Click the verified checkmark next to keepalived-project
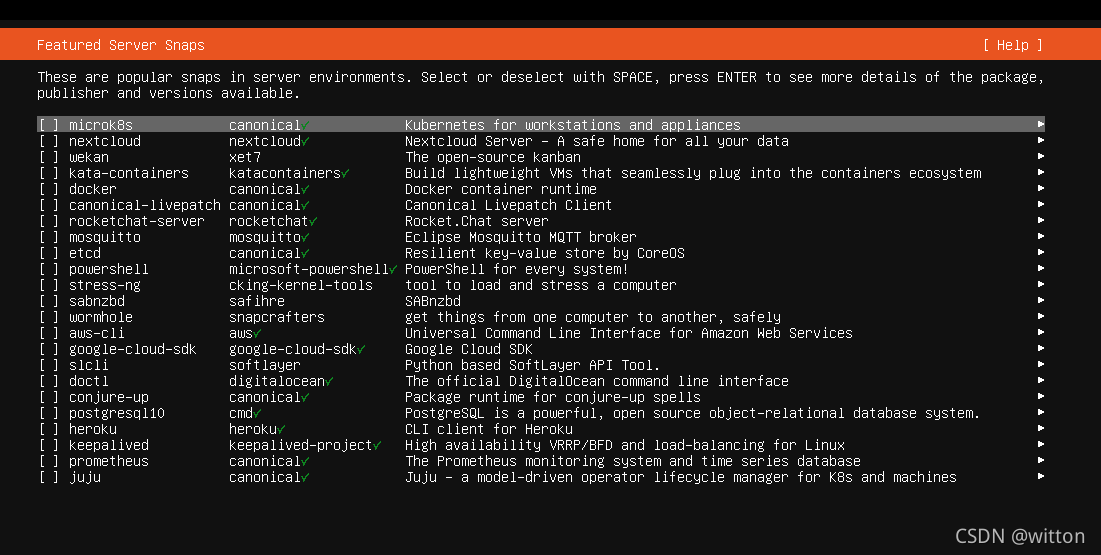The height and width of the screenshot is (555, 1101). (x=377, y=445)
